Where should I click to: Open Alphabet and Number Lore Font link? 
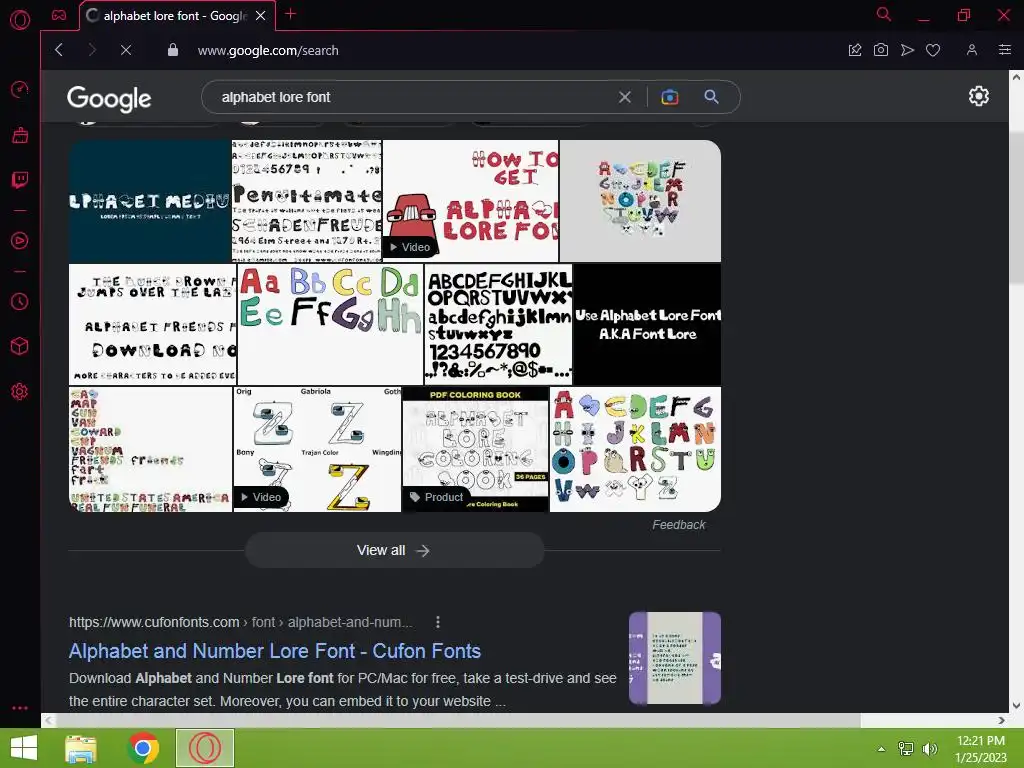(275, 651)
